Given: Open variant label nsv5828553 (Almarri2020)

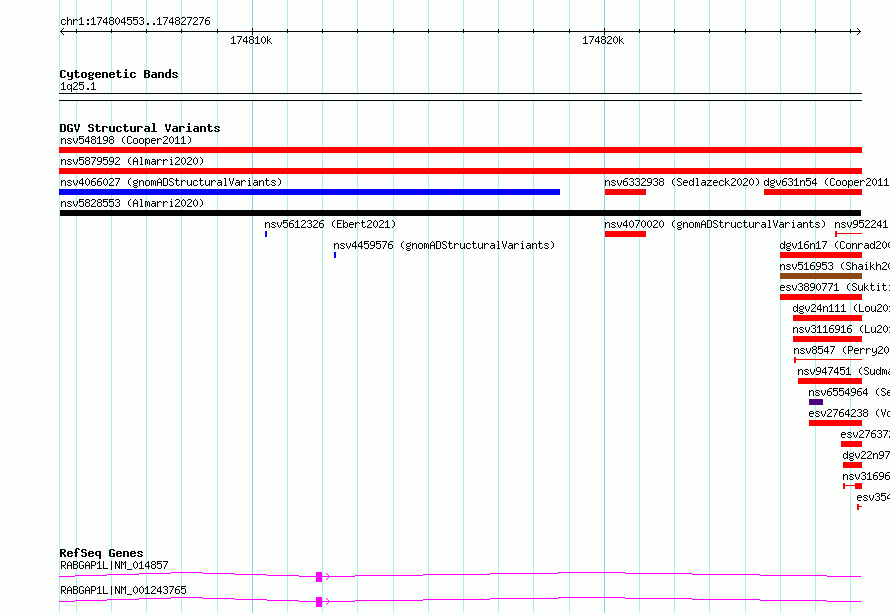Looking at the screenshot, I should [132, 203].
